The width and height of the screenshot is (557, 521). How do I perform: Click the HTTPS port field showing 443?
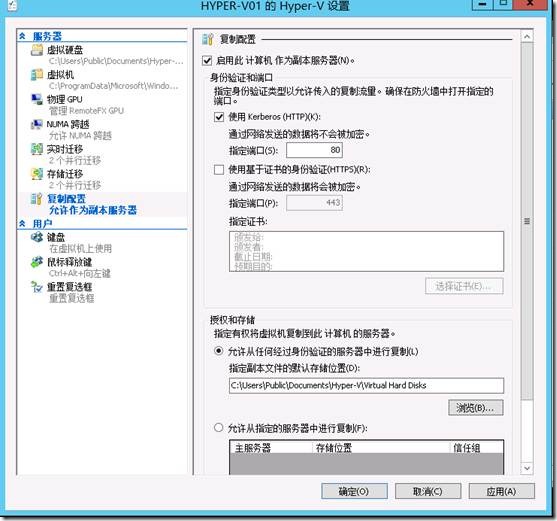[314, 203]
